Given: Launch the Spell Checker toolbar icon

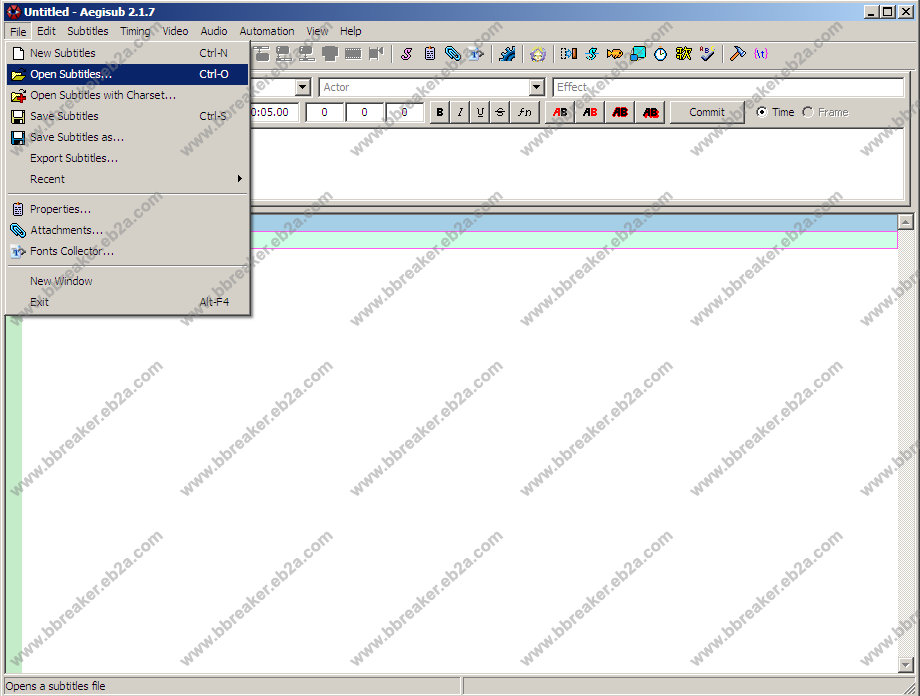Looking at the screenshot, I should [x=707, y=54].
